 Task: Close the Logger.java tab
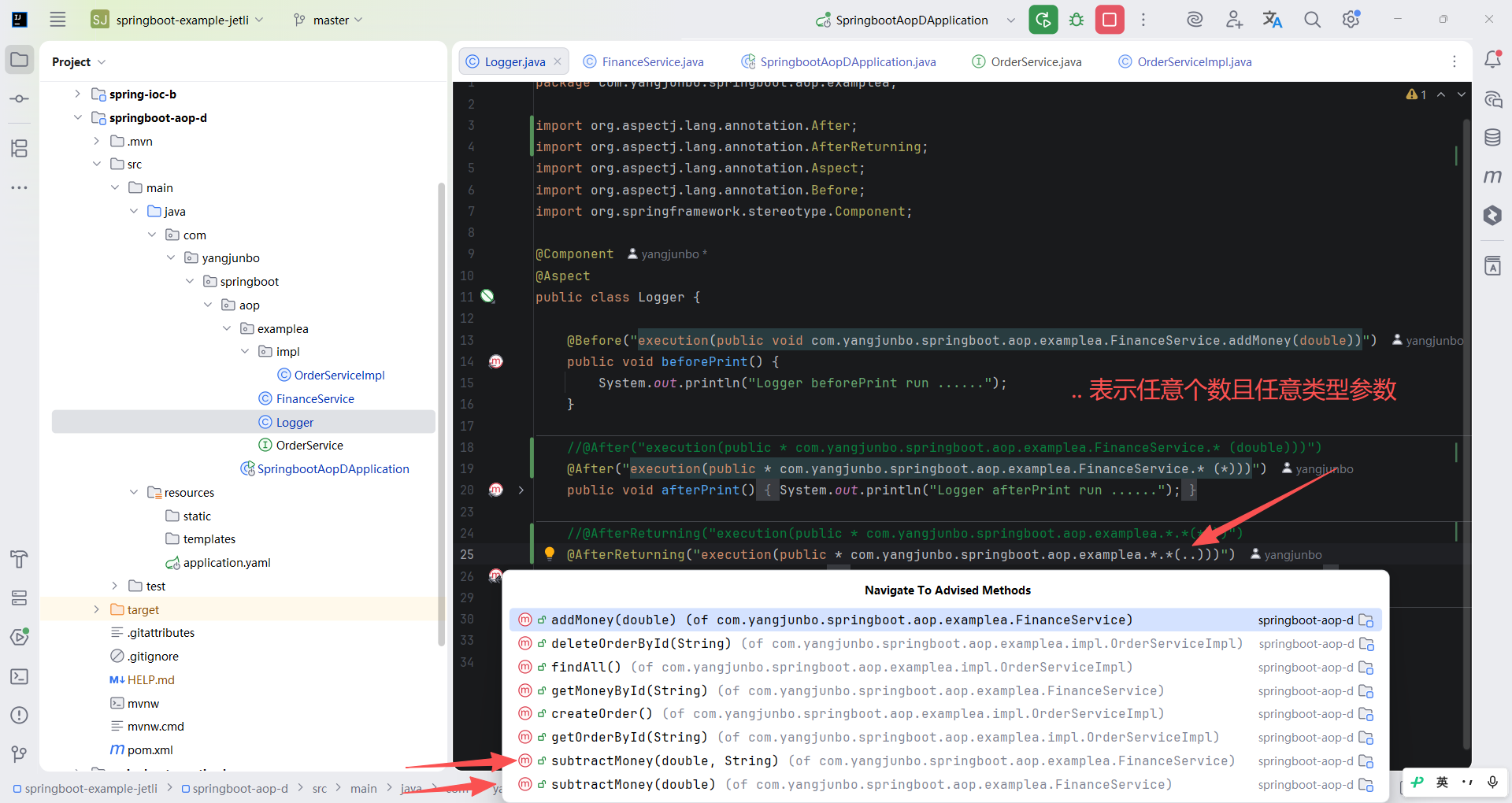(x=558, y=61)
